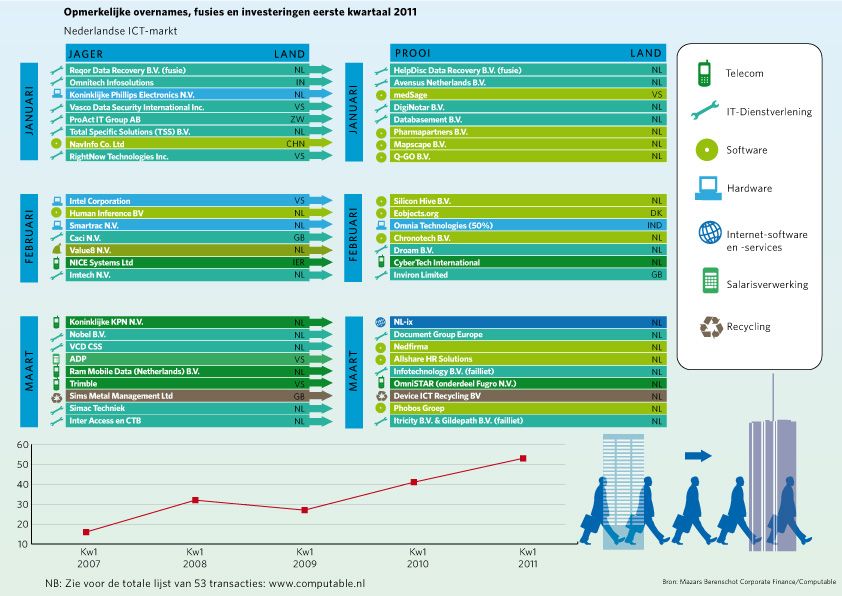Click the 'Inter Access en CTB' row text
This screenshot has width=842, height=596.
point(105,421)
